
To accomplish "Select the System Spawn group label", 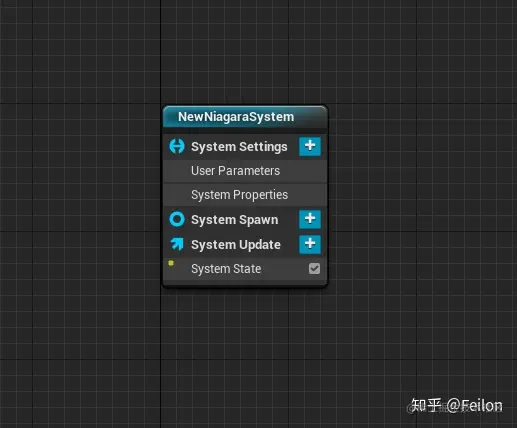I will coord(235,220).
